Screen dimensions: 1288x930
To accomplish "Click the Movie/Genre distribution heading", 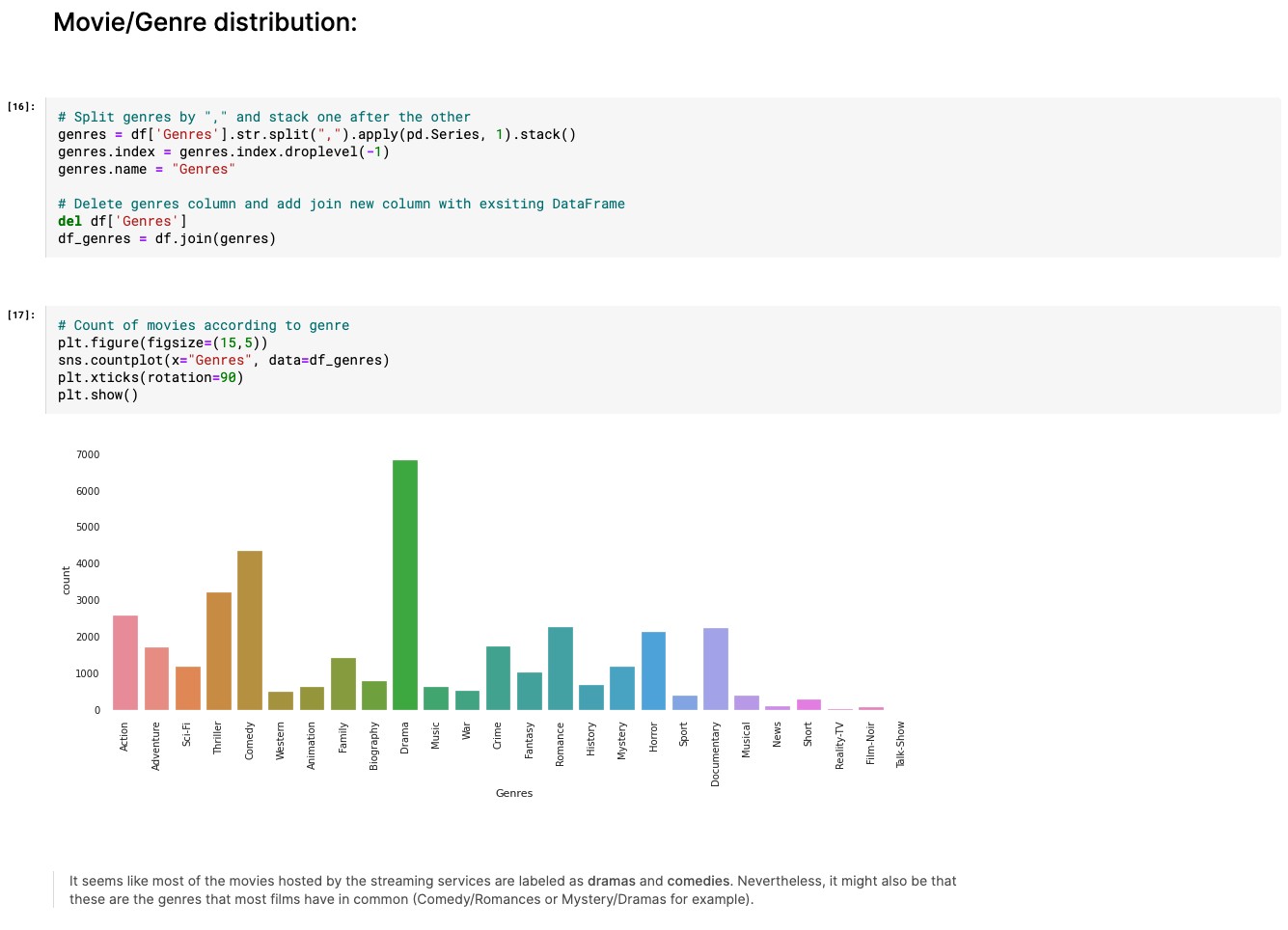I will pyautogui.click(x=205, y=21).
